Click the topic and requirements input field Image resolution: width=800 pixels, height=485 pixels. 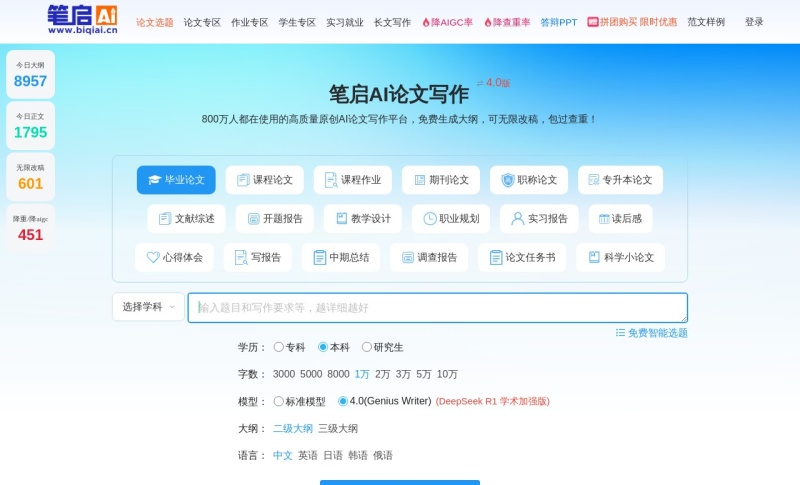438,308
